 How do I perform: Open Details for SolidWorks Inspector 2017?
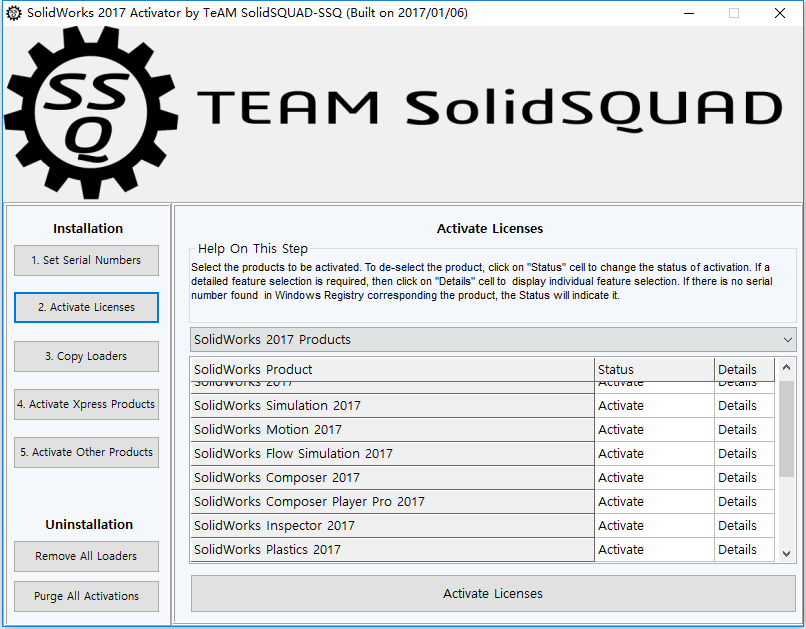(744, 526)
